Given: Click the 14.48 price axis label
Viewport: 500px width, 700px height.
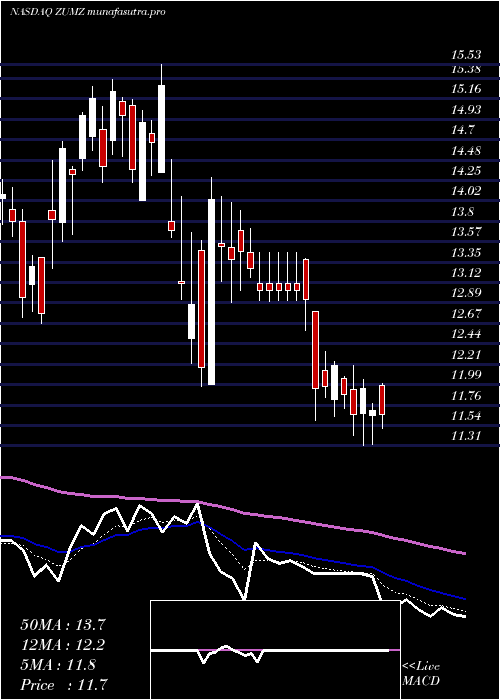Looking at the screenshot, I should click(x=466, y=150).
